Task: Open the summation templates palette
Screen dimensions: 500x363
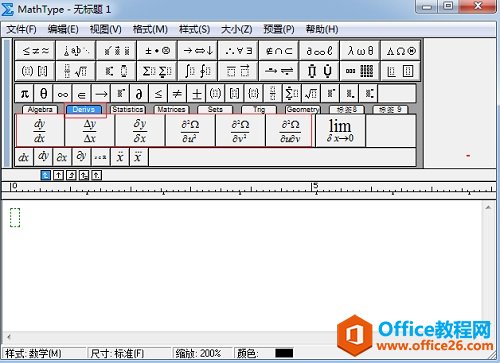Action: tap(157, 71)
